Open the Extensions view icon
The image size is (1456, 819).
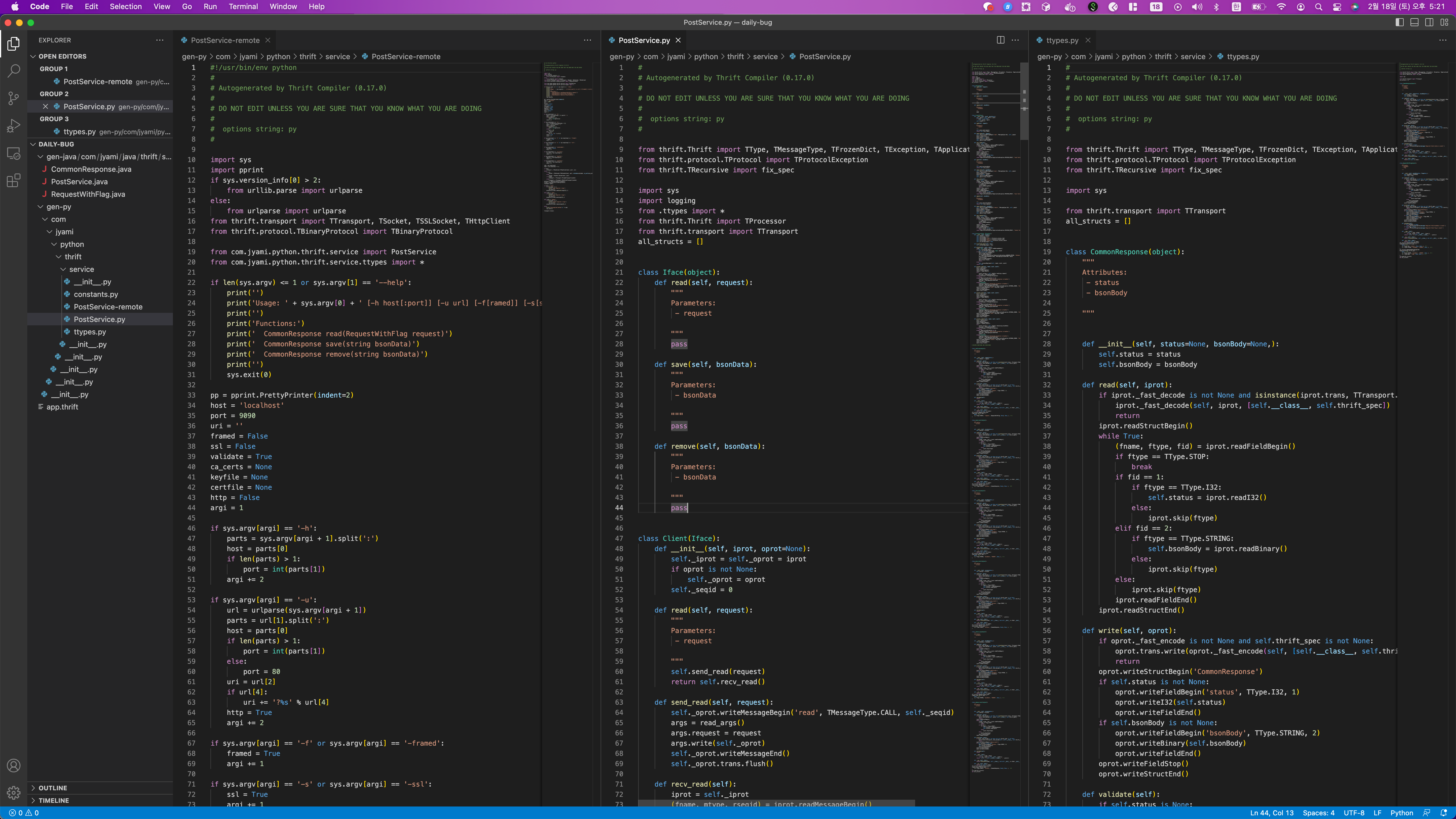coord(14,181)
